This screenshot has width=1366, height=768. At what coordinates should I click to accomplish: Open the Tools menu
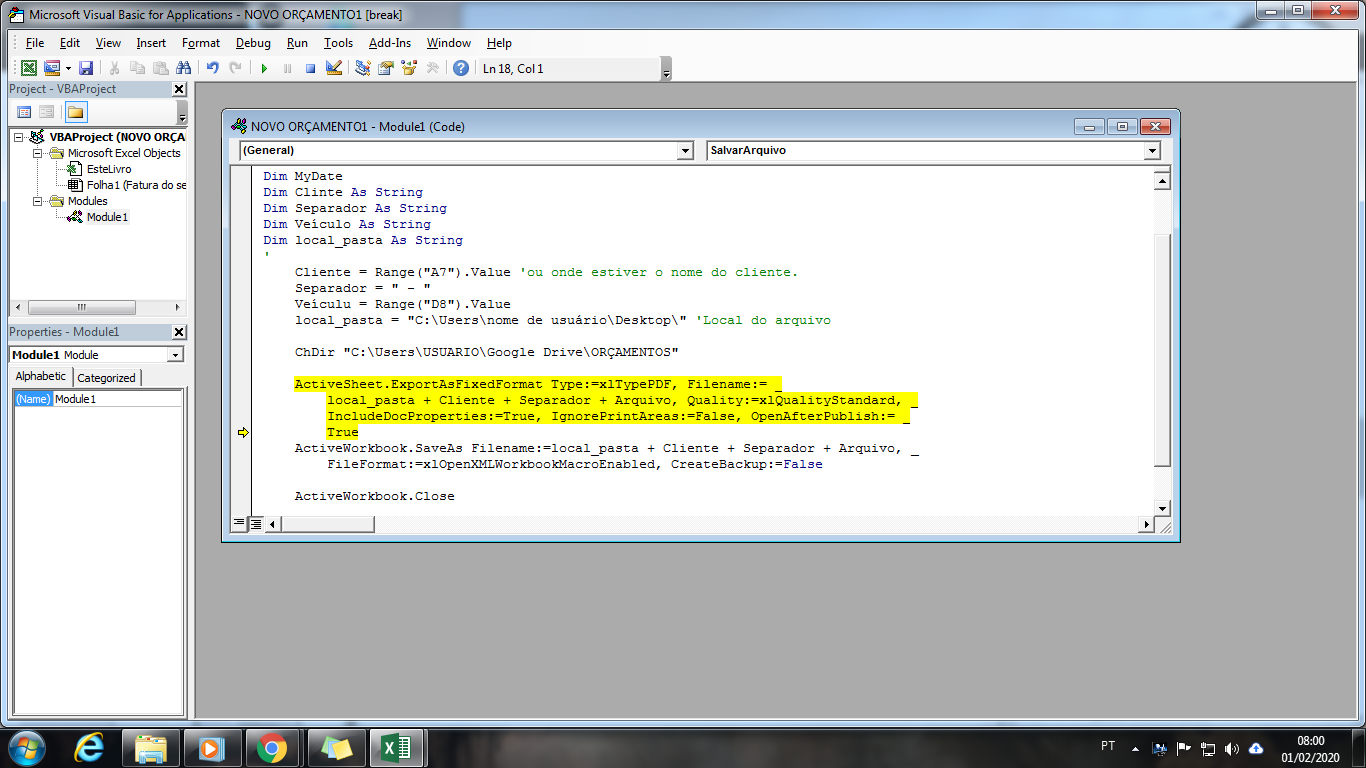point(339,43)
